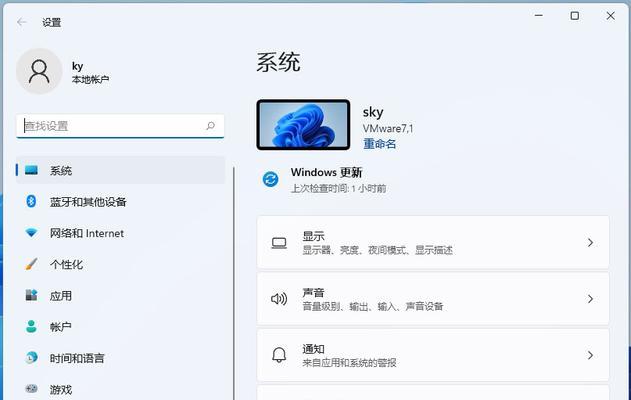Image resolution: width=631 pixels, height=400 pixels.
Task: Click the ky 本地帐户 profile name
Action: click(90, 72)
